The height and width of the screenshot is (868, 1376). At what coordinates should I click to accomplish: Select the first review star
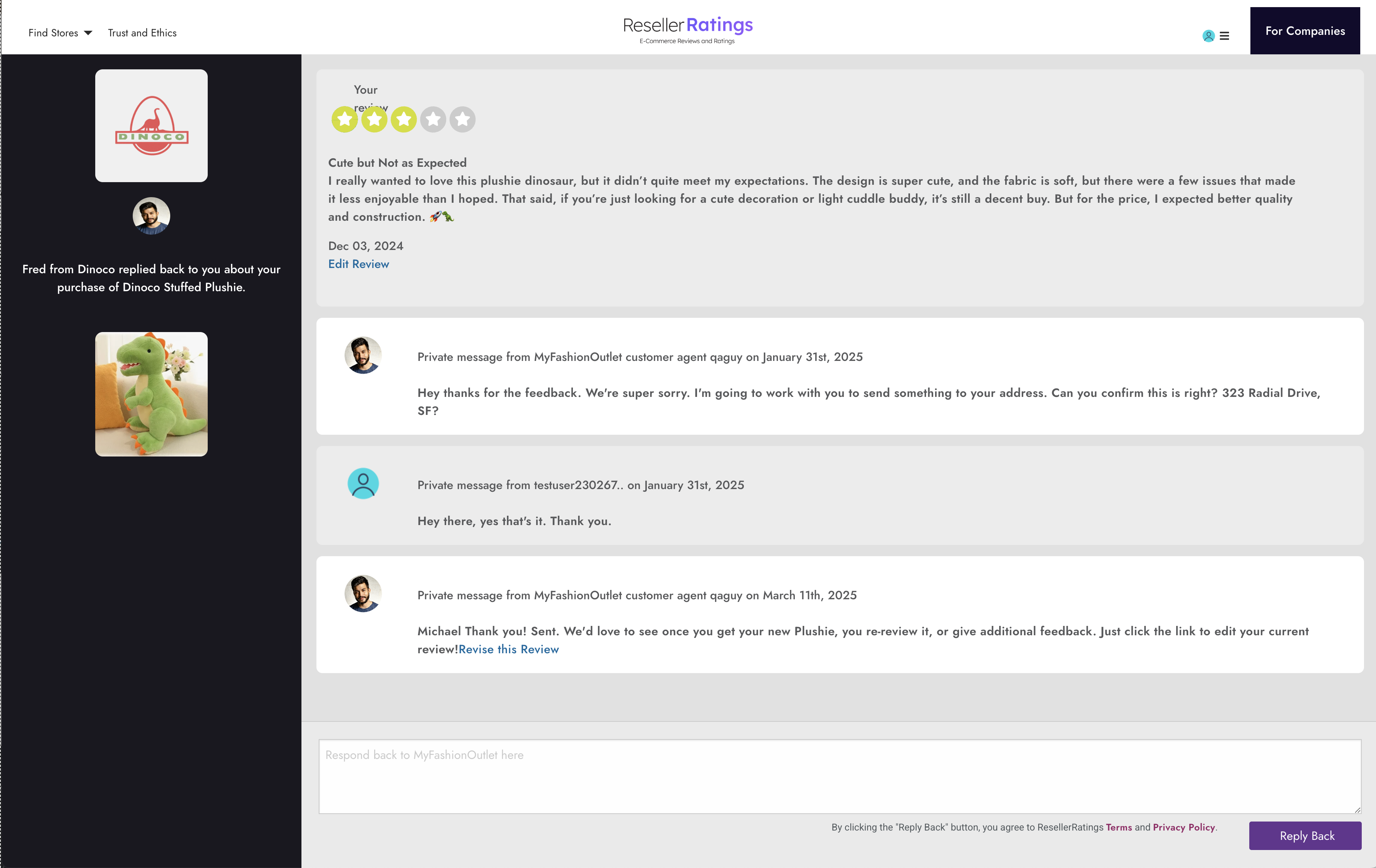pos(345,119)
